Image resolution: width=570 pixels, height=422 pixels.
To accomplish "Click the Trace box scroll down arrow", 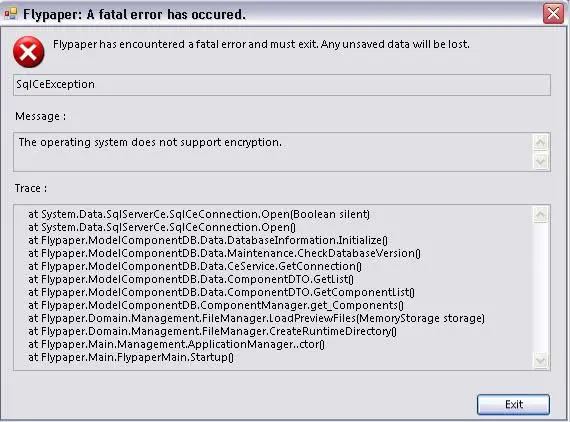I will point(540,360).
